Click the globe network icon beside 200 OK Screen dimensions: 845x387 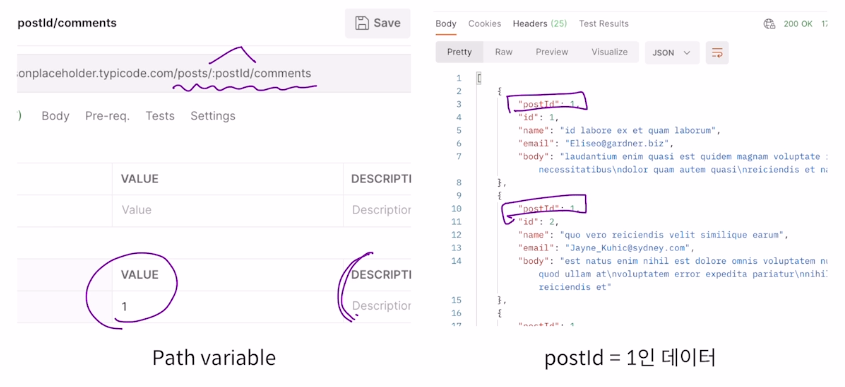point(769,24)
